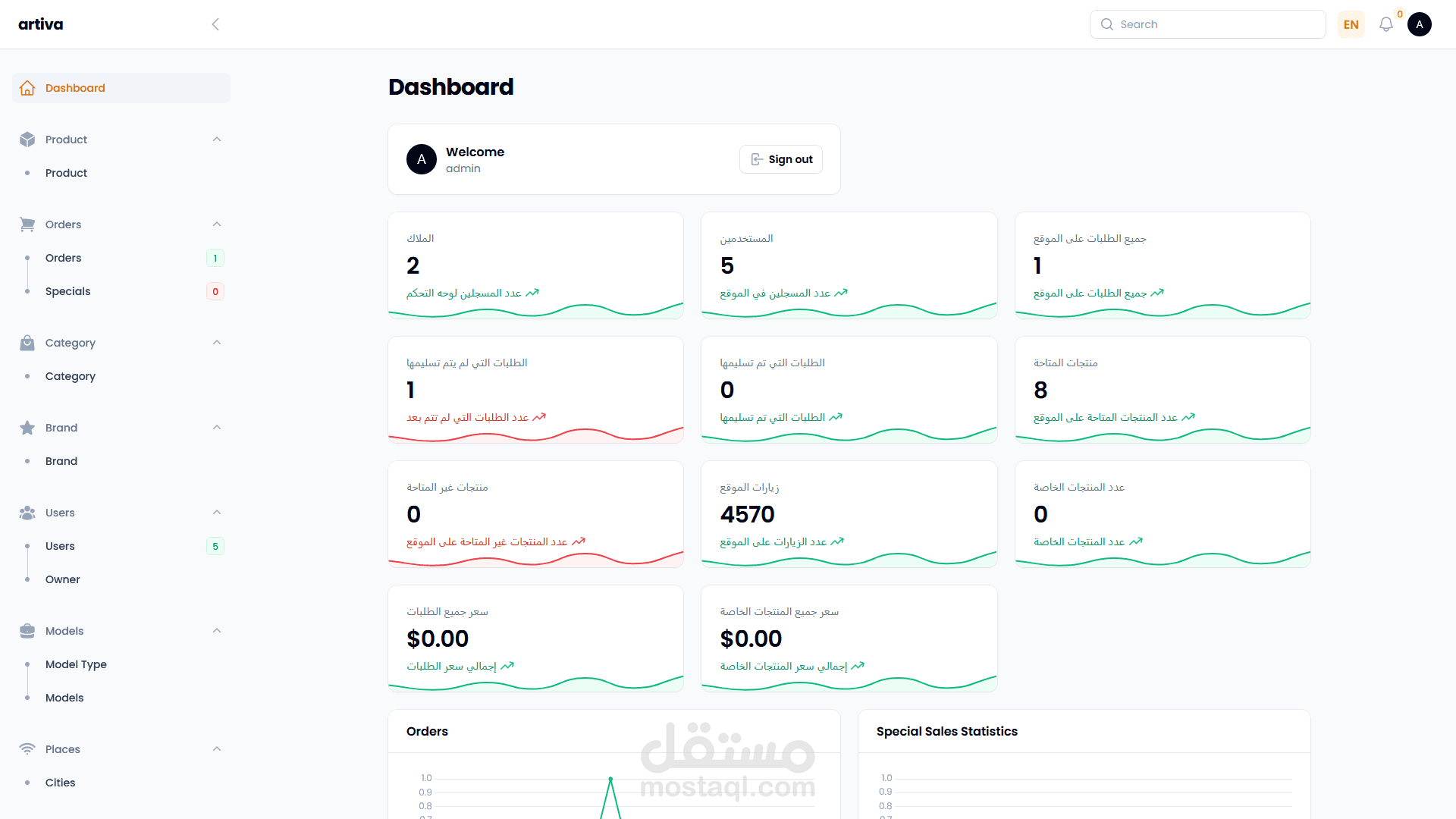Click the Dashboard home icon in the sidebar
Image resolution: width=1456 pixels, height=819 pixels.
tap(27, 88)
